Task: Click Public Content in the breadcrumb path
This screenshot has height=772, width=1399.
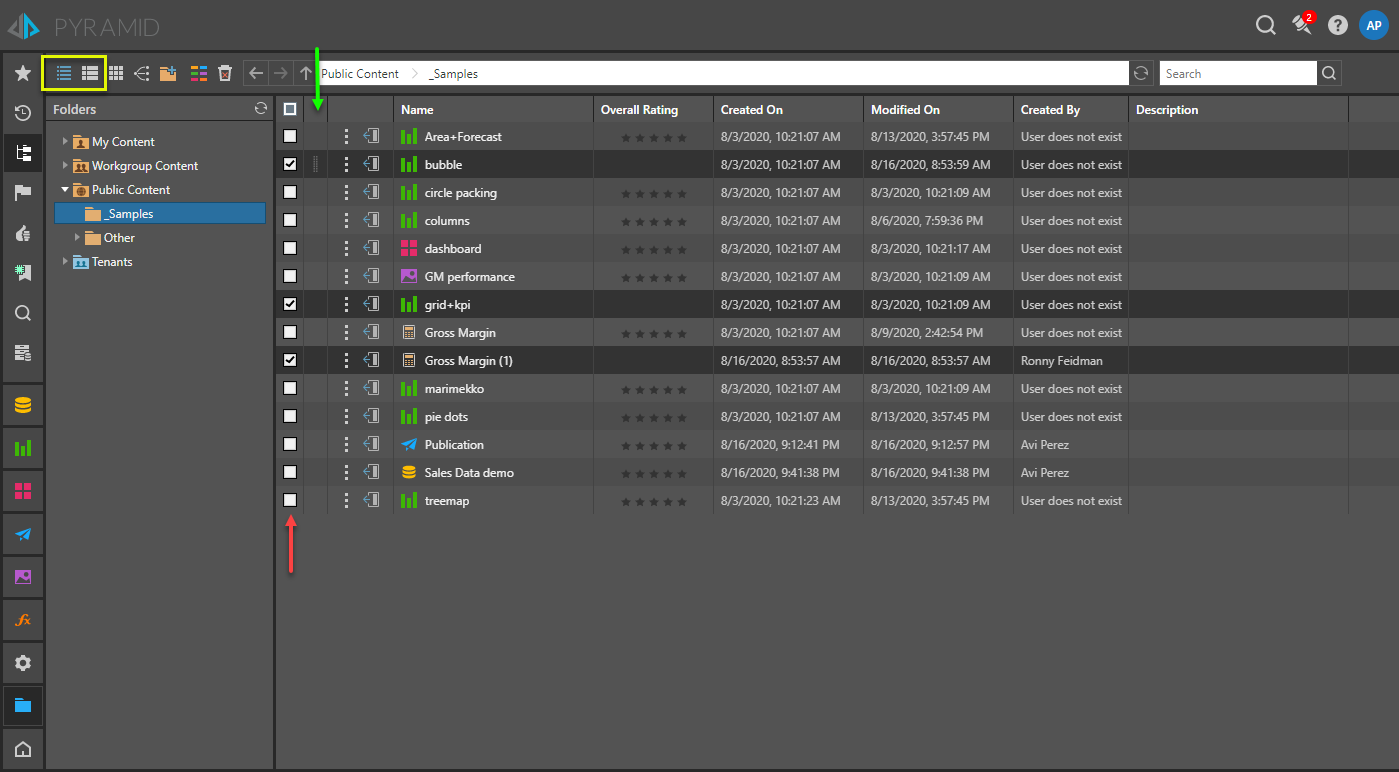Action: [x=360, y=74]
